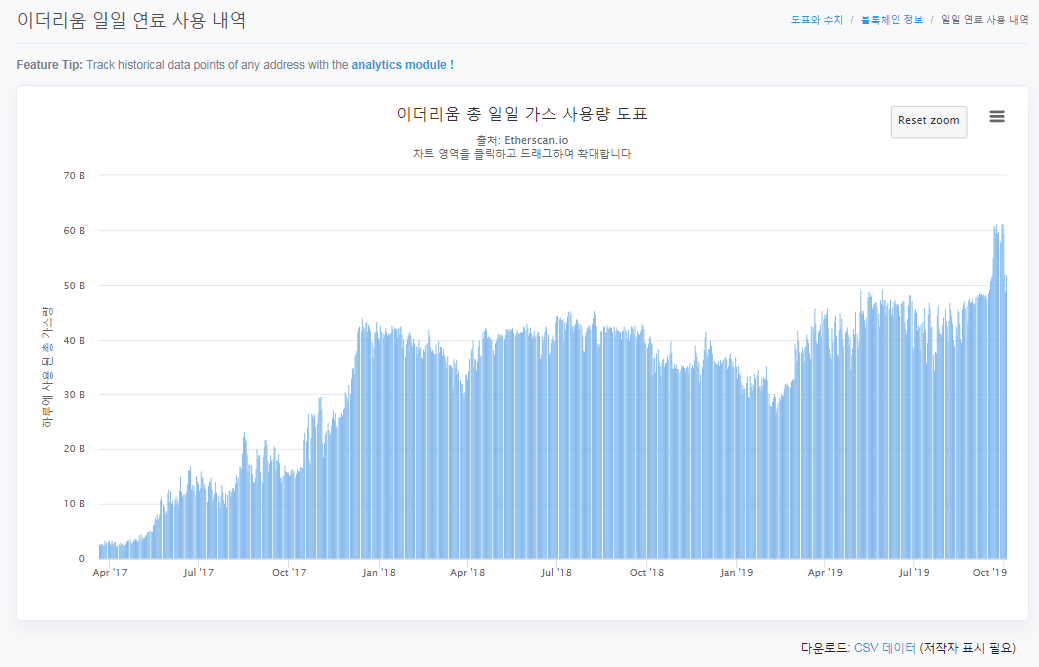The height and width of the screenshot is (667, 1039).
Task: Open the analytics module link
Action: 402,65
